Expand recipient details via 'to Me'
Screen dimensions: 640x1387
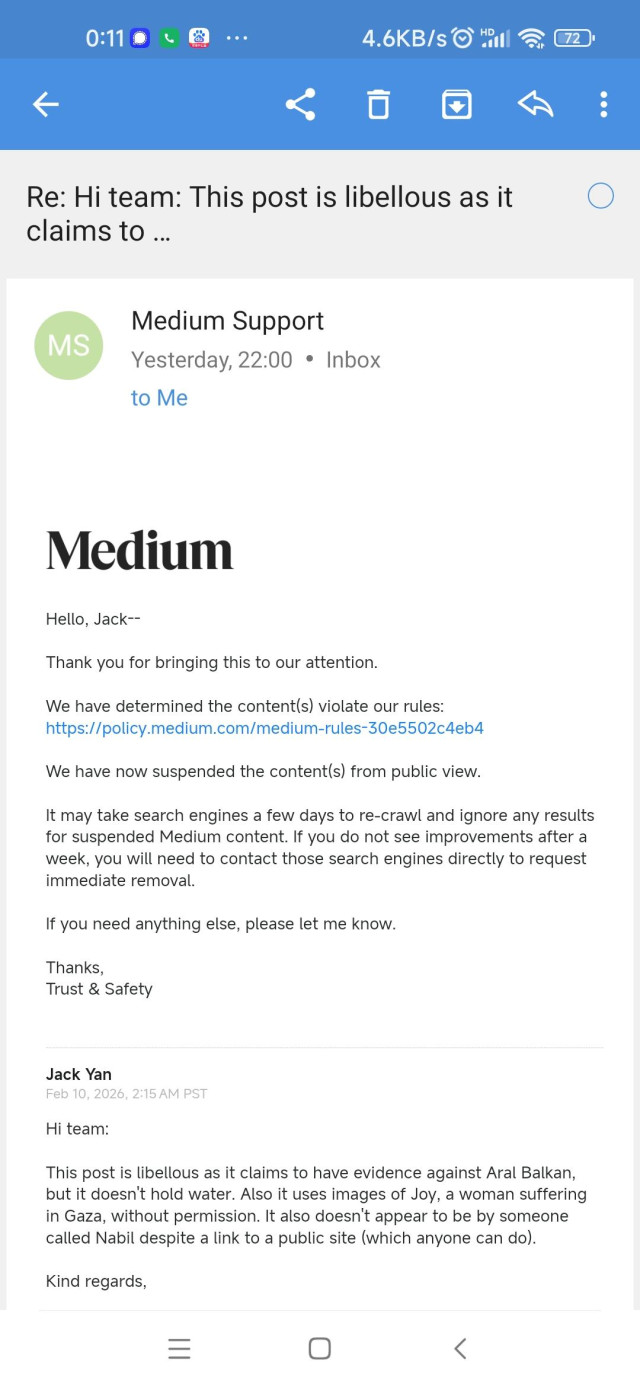159,398
